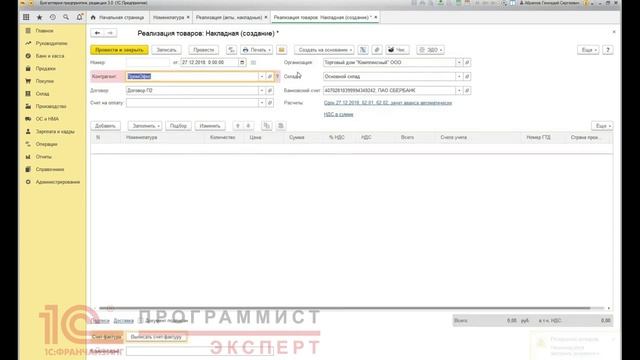Open the Заполнить dropdown
The width and height of the screenshot is (640, 360).
tap(146, 126)
